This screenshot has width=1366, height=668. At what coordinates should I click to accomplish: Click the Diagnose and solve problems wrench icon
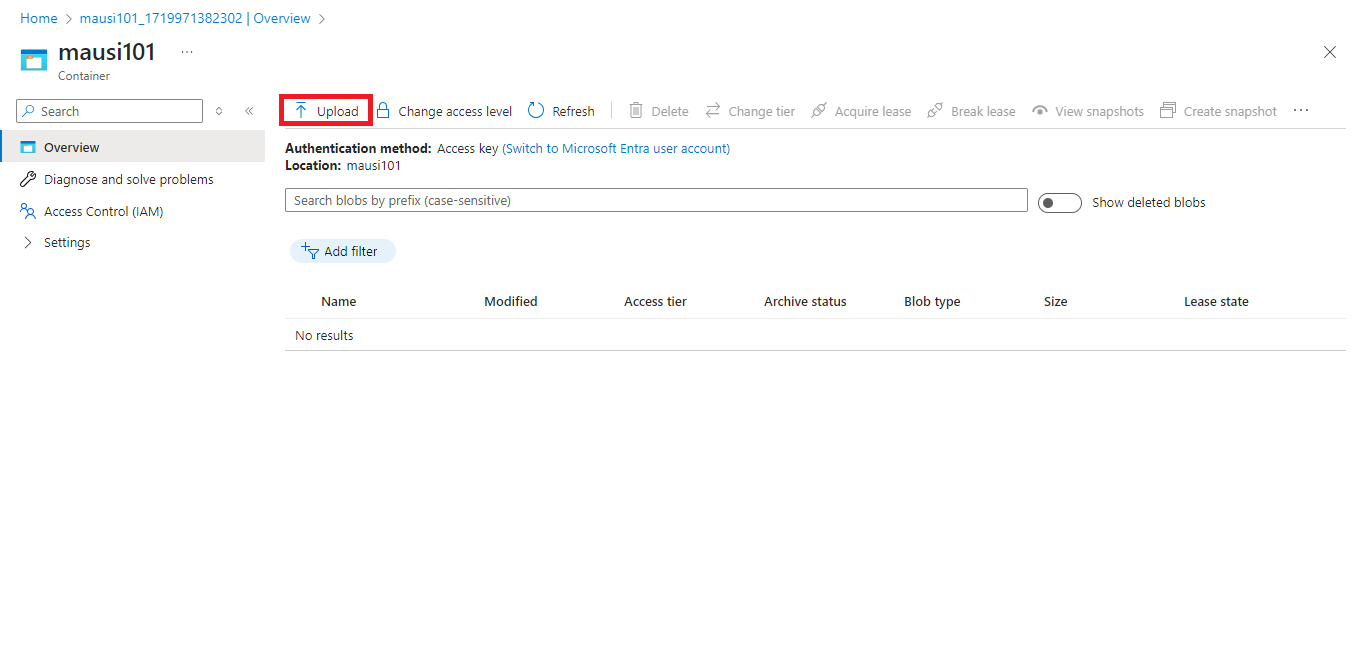click(x=28, y=179)
